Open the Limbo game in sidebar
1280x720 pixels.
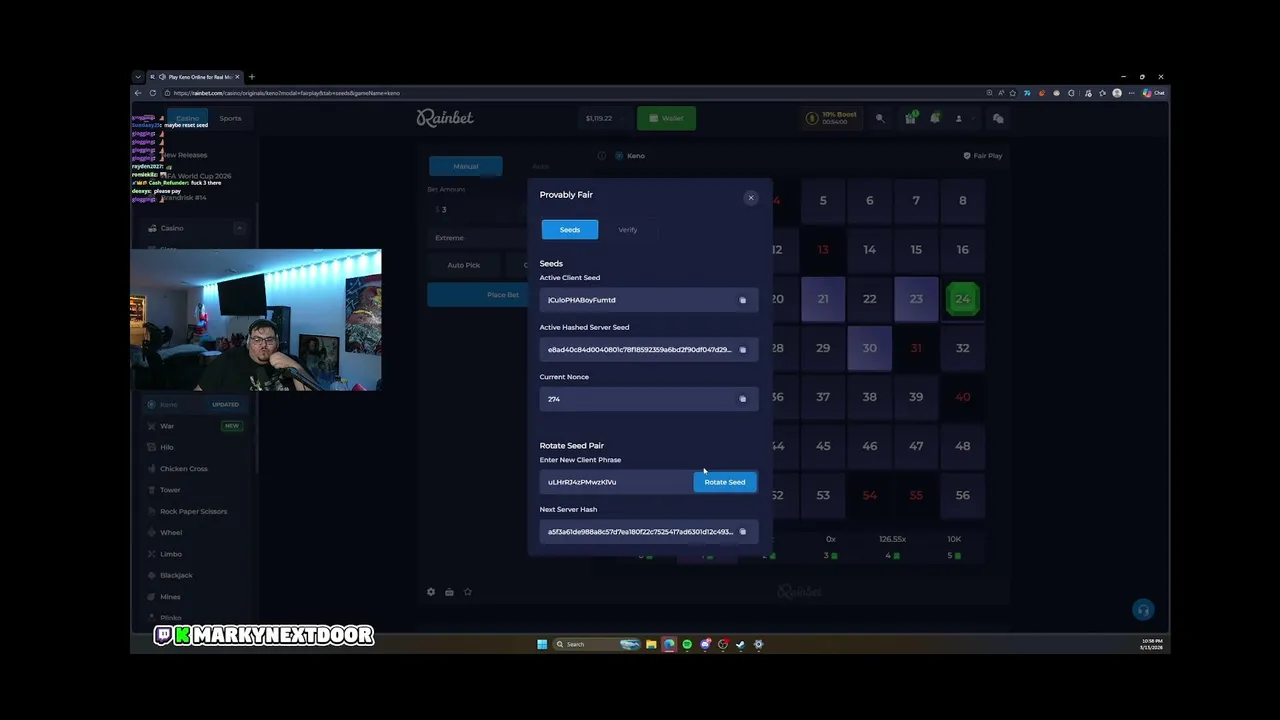point(171,554)
